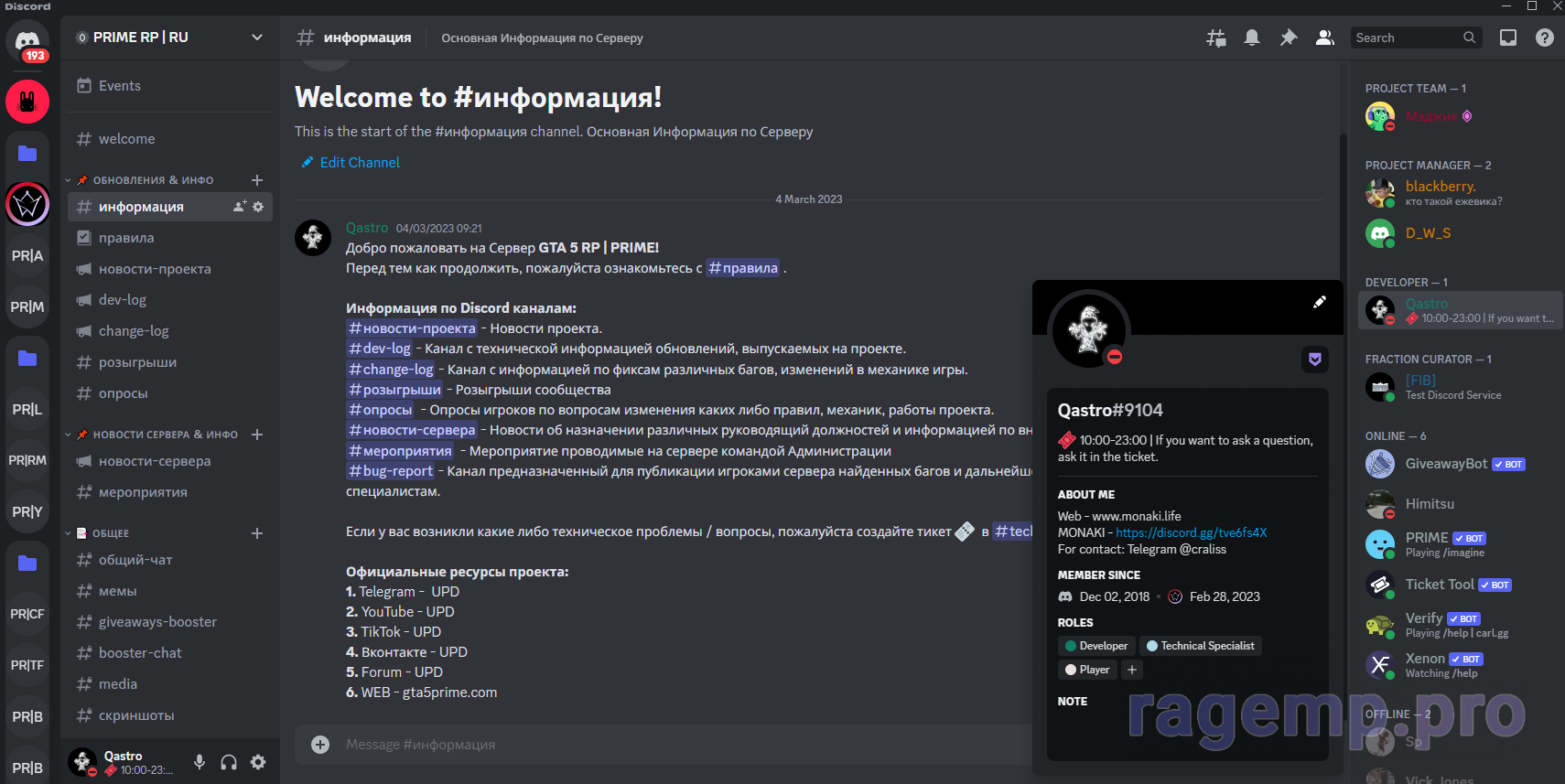Click the attach file plus button
Screen dimensions: 1565x784
(x=320, y=745)
